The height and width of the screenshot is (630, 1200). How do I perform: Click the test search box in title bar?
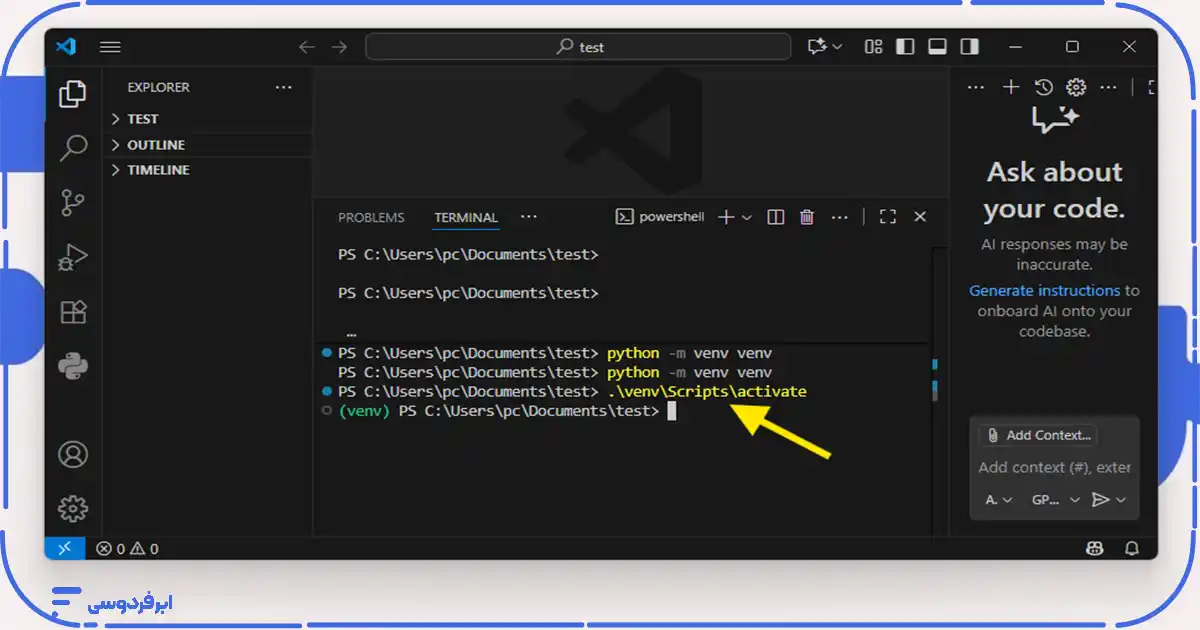[578, 47]
